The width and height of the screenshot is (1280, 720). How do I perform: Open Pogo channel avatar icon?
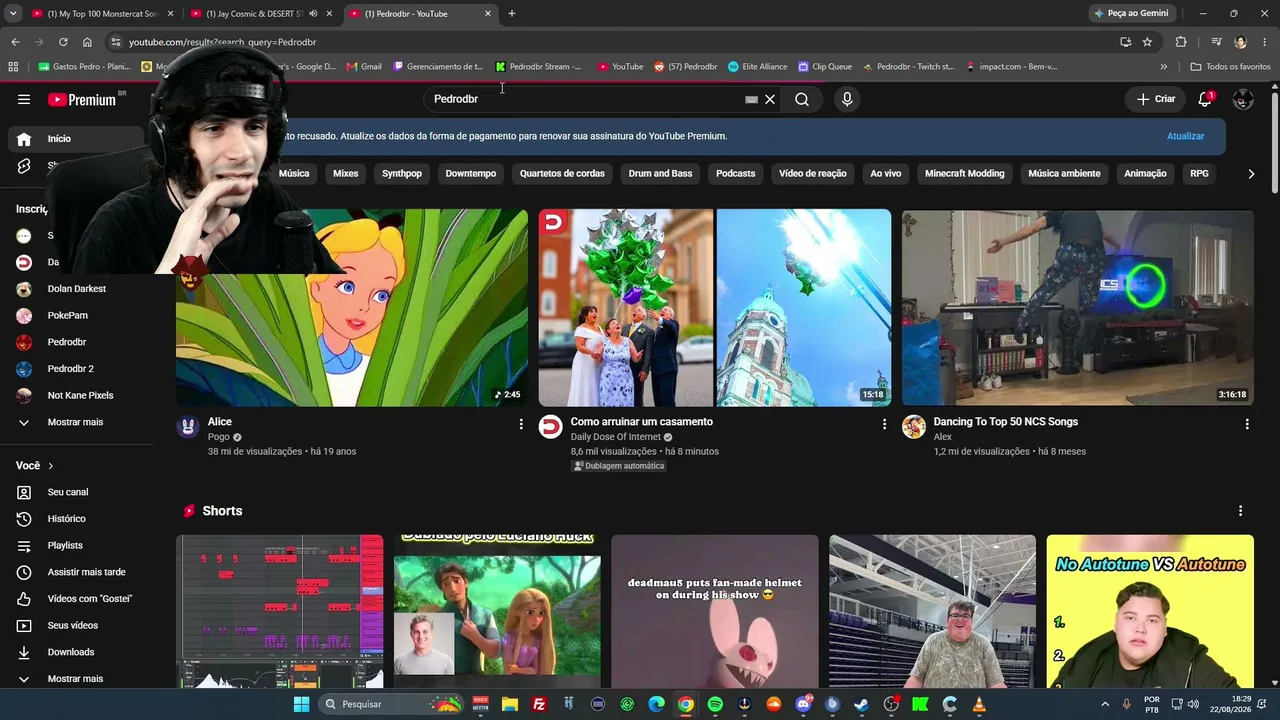point(188,427)
